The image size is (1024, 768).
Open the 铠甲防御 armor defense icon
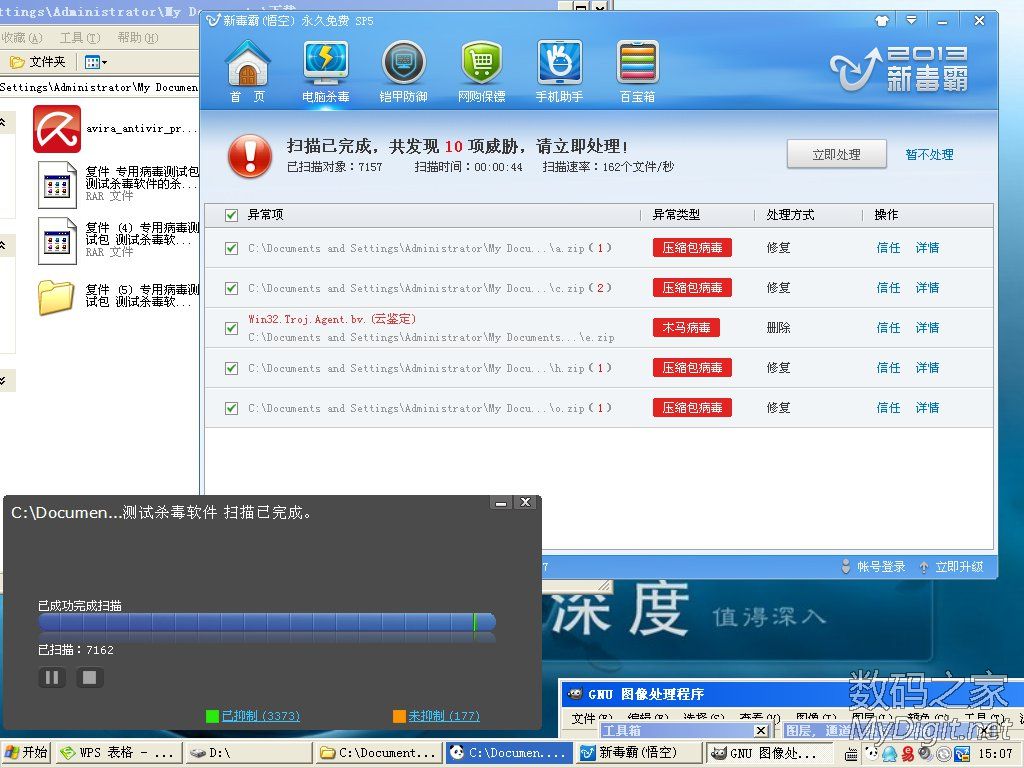(x=403, y=70)
